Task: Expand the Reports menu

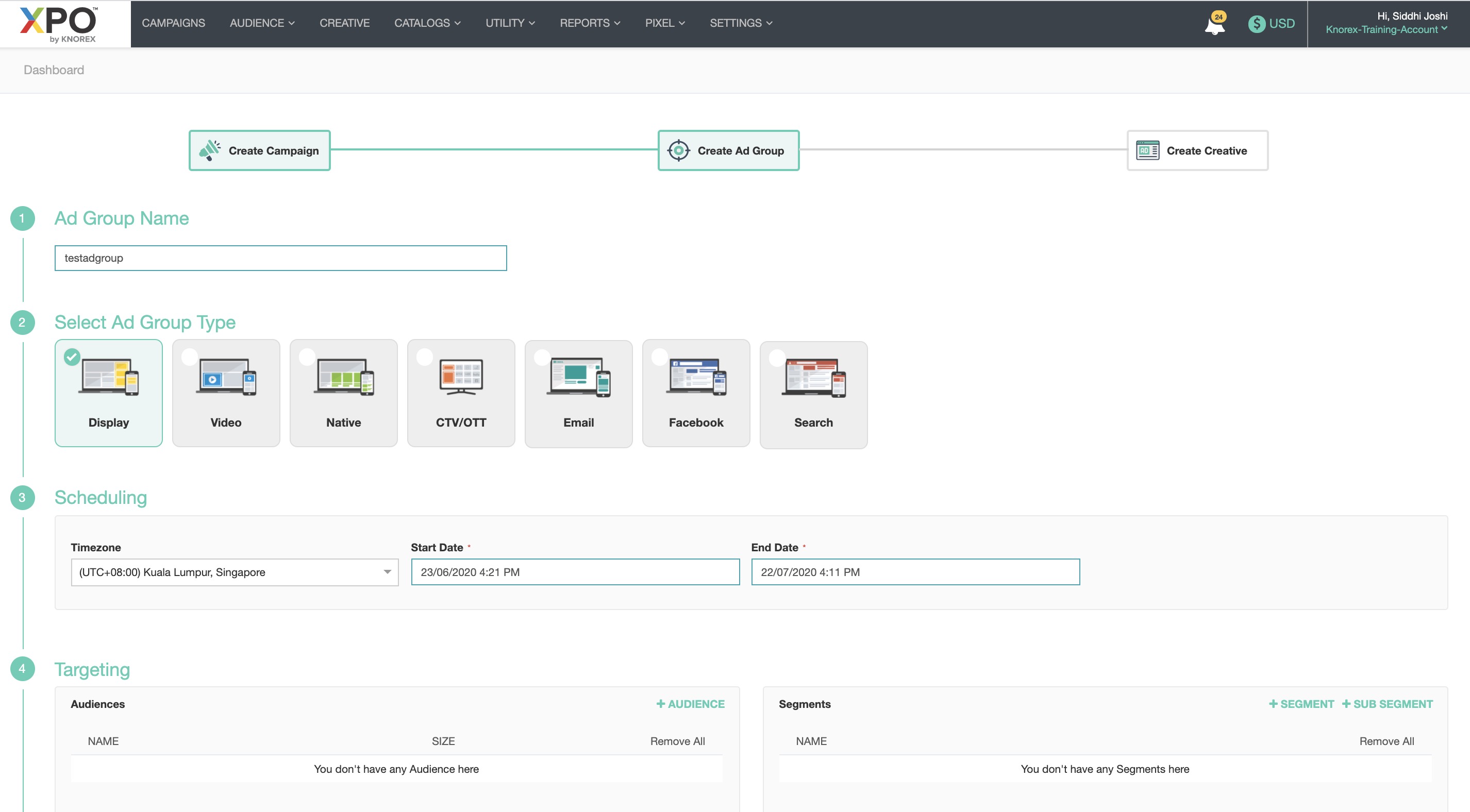Action: click(590, 23)
